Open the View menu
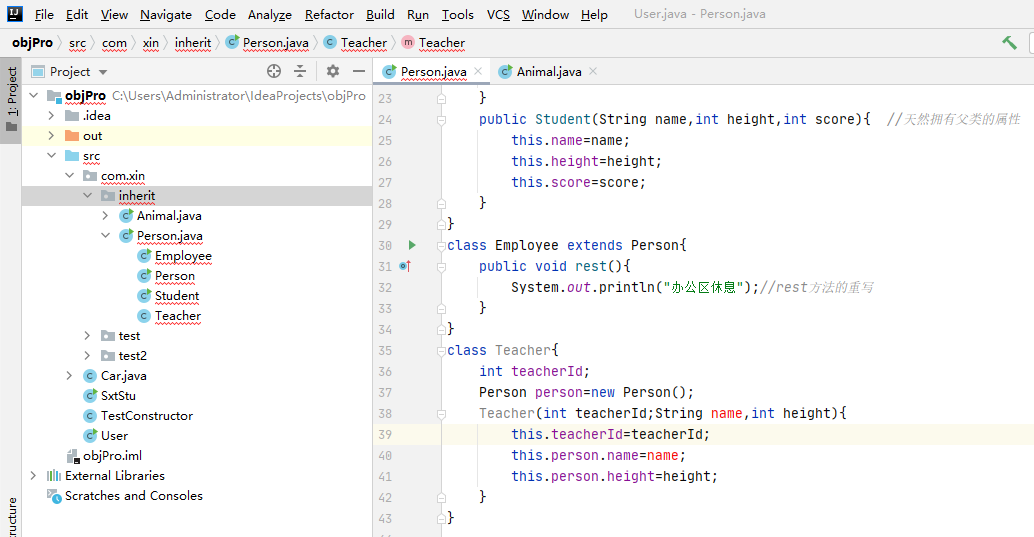 (114, 15)
